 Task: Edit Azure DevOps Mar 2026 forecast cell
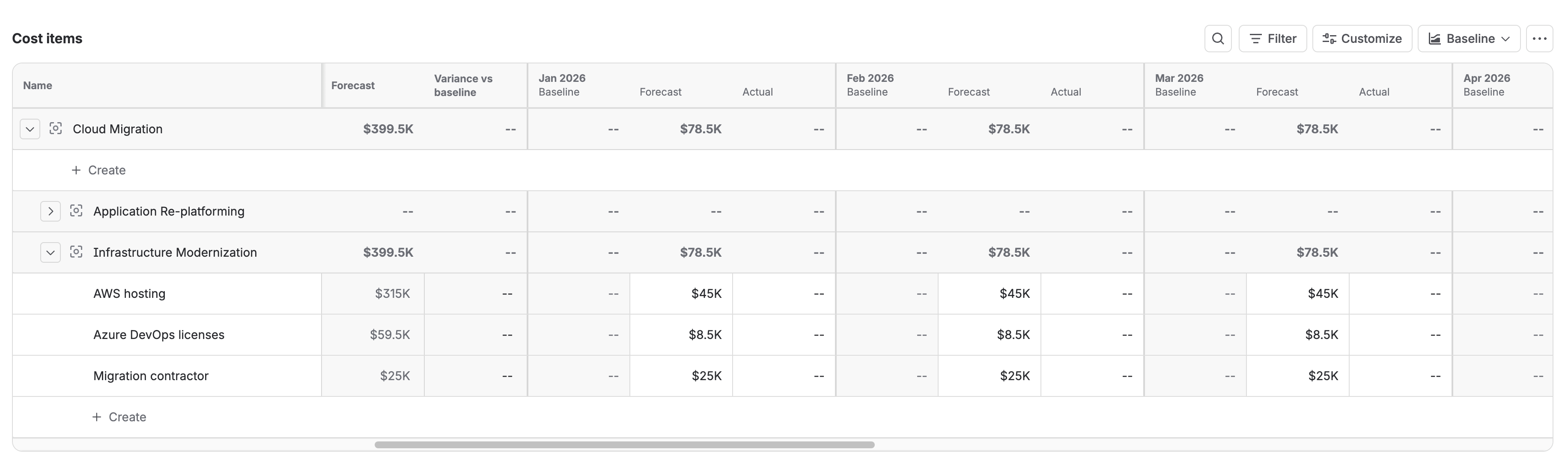(x=1298, y=334)
